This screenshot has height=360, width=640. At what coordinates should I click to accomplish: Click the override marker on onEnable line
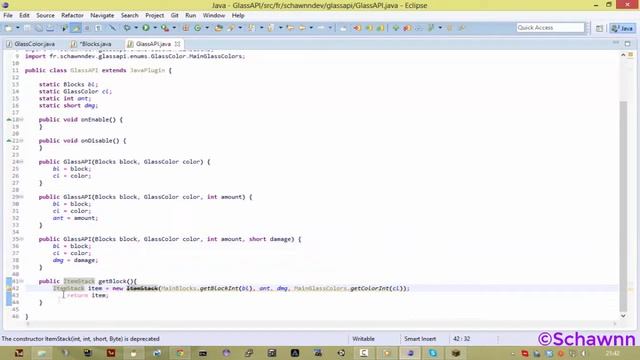tap(9, 120)
